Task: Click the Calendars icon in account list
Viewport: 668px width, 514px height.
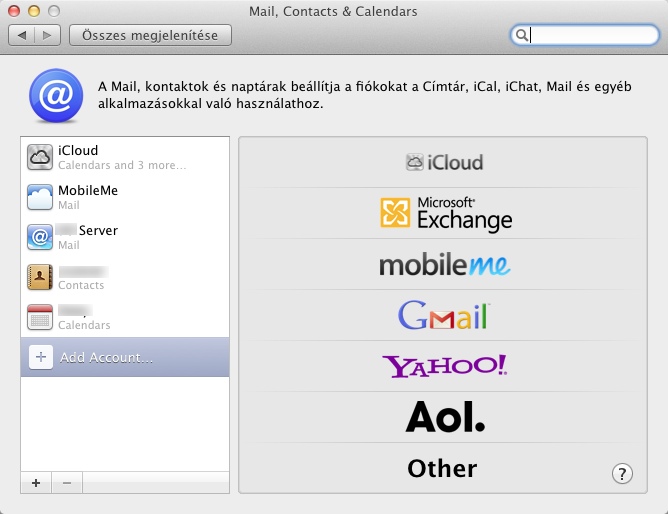Action: [x=40, y=317]
